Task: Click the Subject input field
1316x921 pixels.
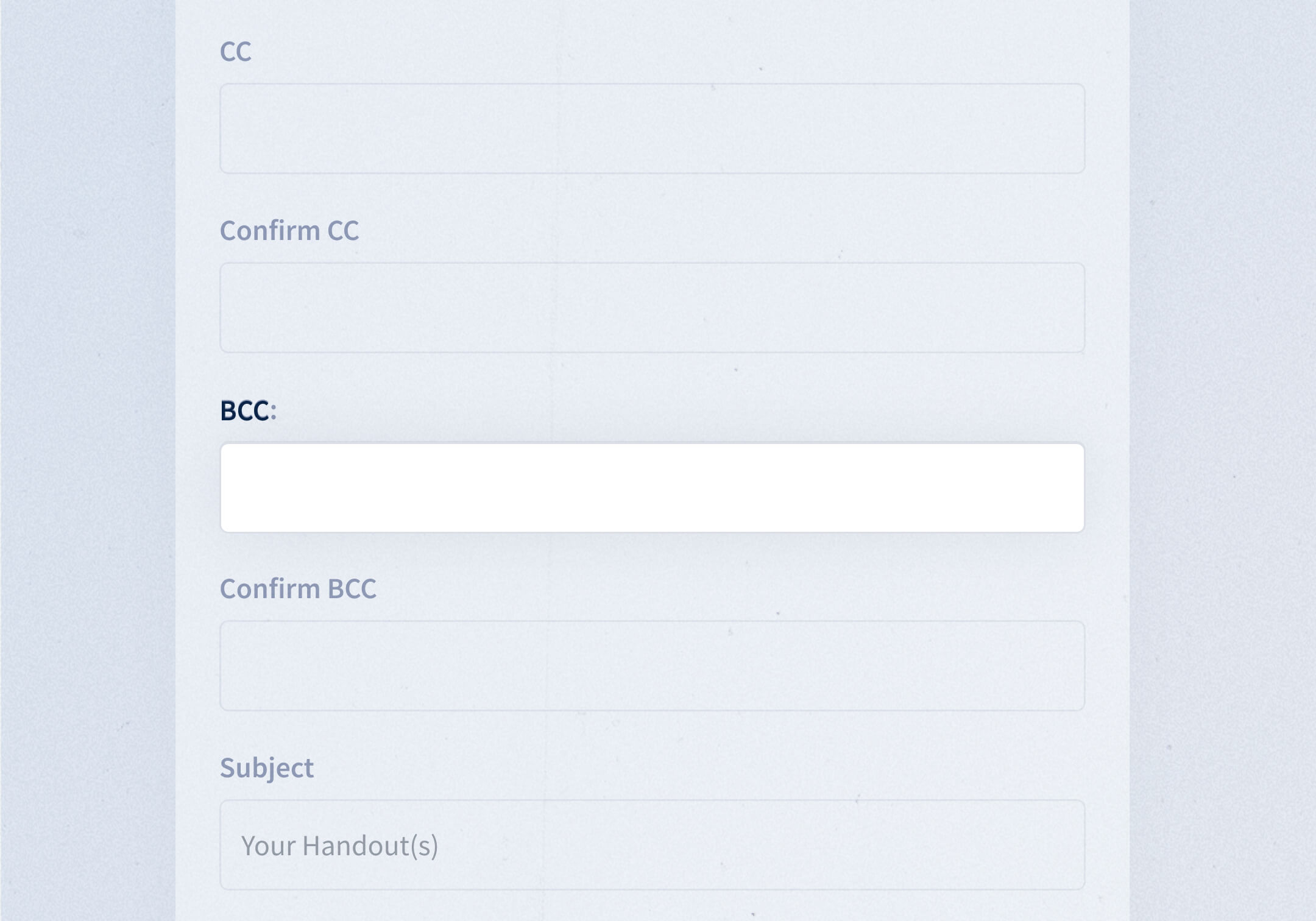Action: click(652, 845)
